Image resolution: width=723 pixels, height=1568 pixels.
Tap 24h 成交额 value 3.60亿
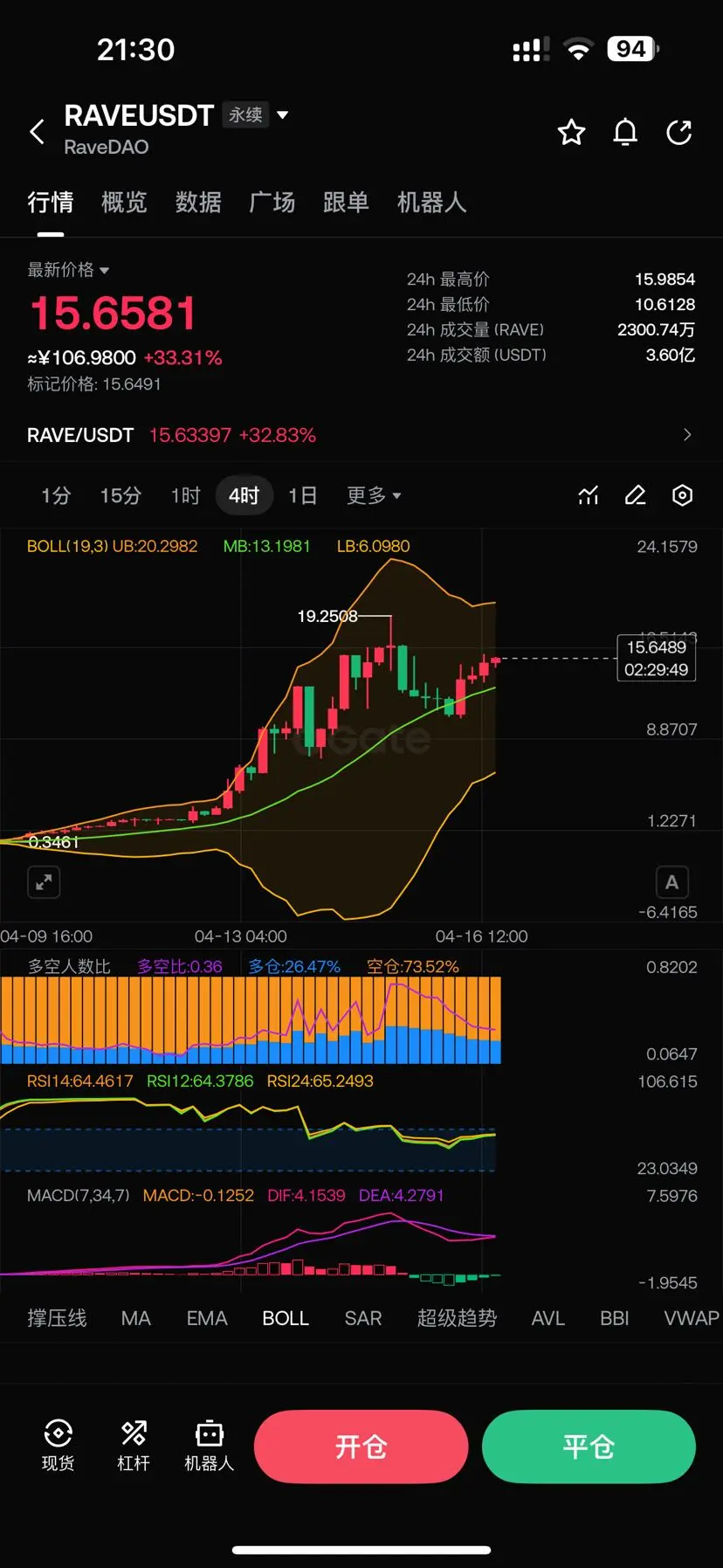(x=671, y=356)
